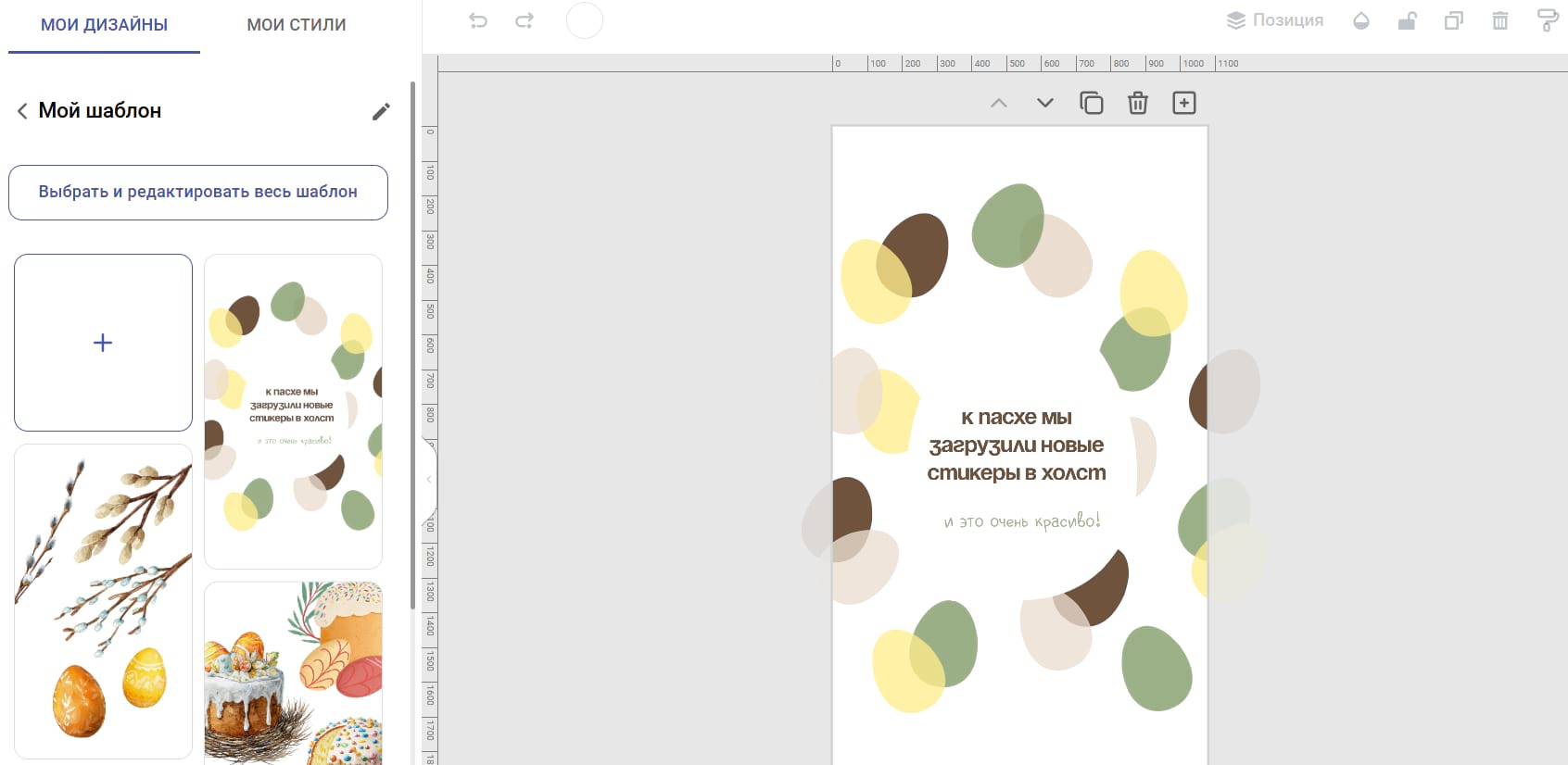1568x765 pixels.
Task: Move page up with chevron arrow
Action: 999,103
